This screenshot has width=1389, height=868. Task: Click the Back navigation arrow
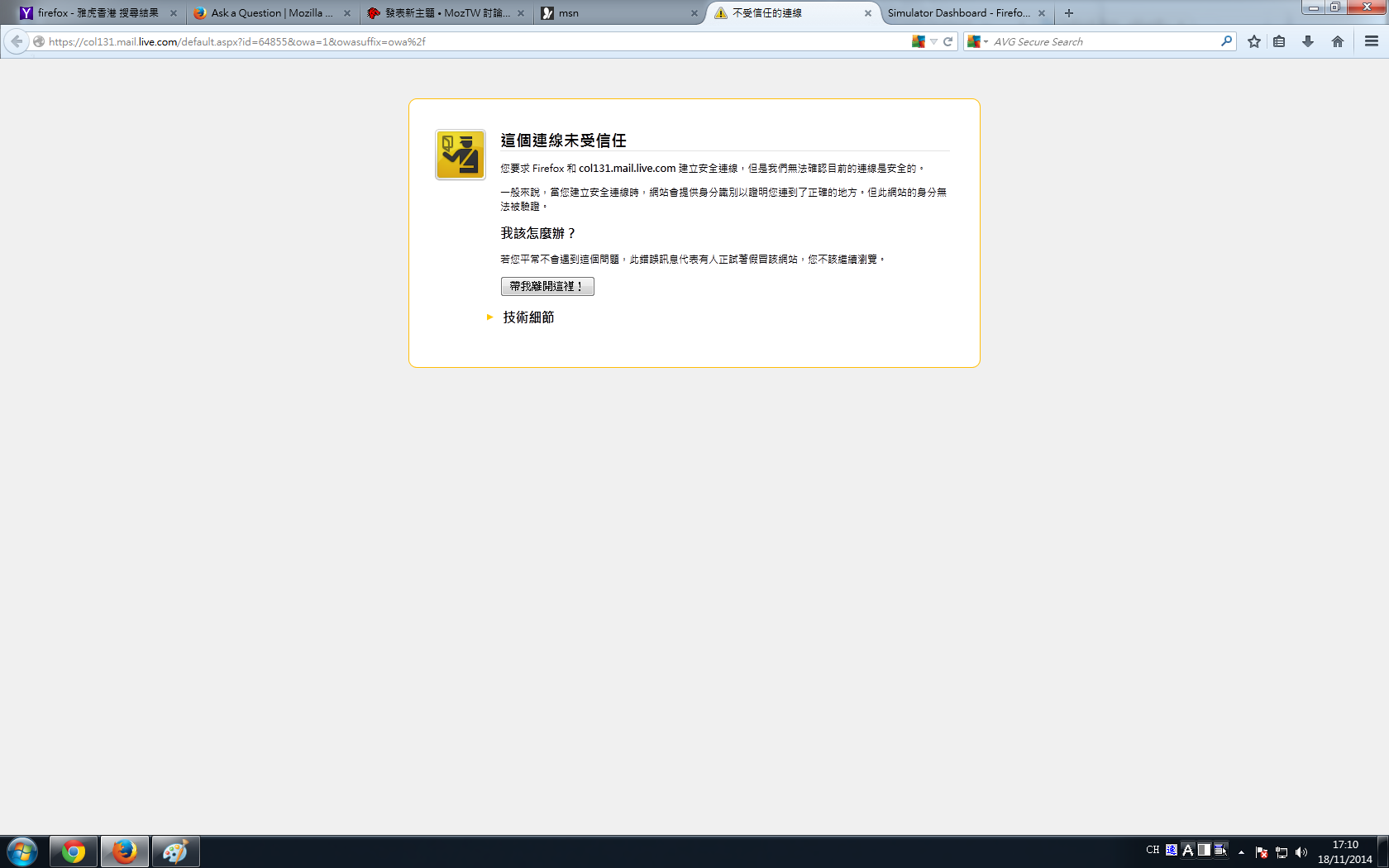pos(17,41)
